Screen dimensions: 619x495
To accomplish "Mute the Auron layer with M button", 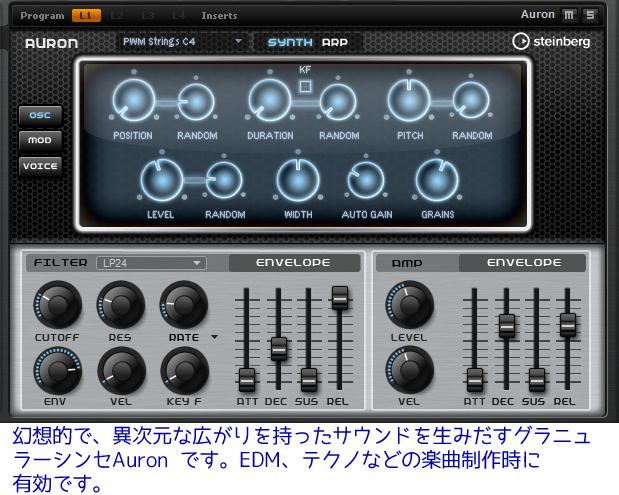I will [569, 15].
